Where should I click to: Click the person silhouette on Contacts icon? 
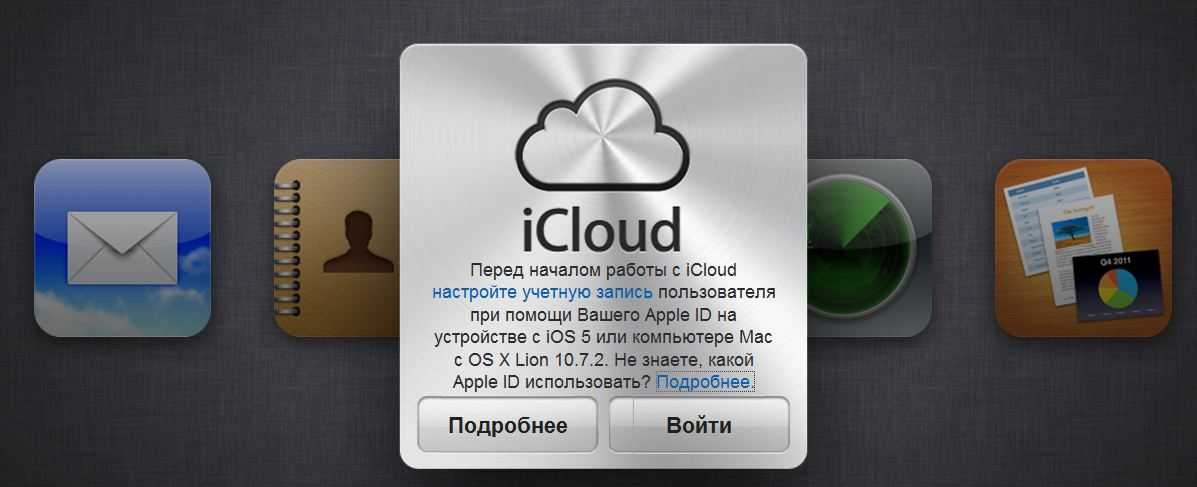[358, 241]
